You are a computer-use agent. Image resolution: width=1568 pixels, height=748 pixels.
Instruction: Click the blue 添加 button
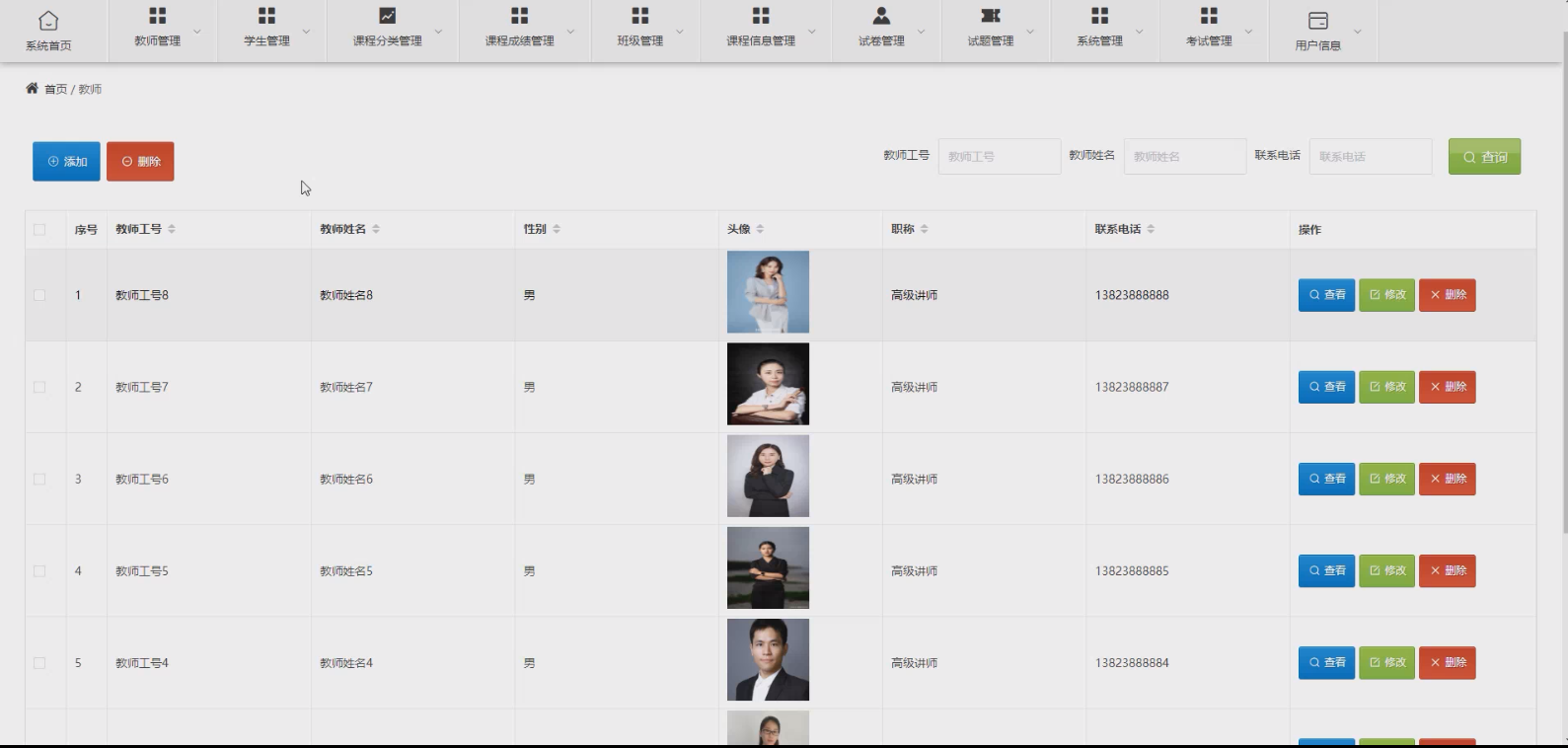coord(66,162)
